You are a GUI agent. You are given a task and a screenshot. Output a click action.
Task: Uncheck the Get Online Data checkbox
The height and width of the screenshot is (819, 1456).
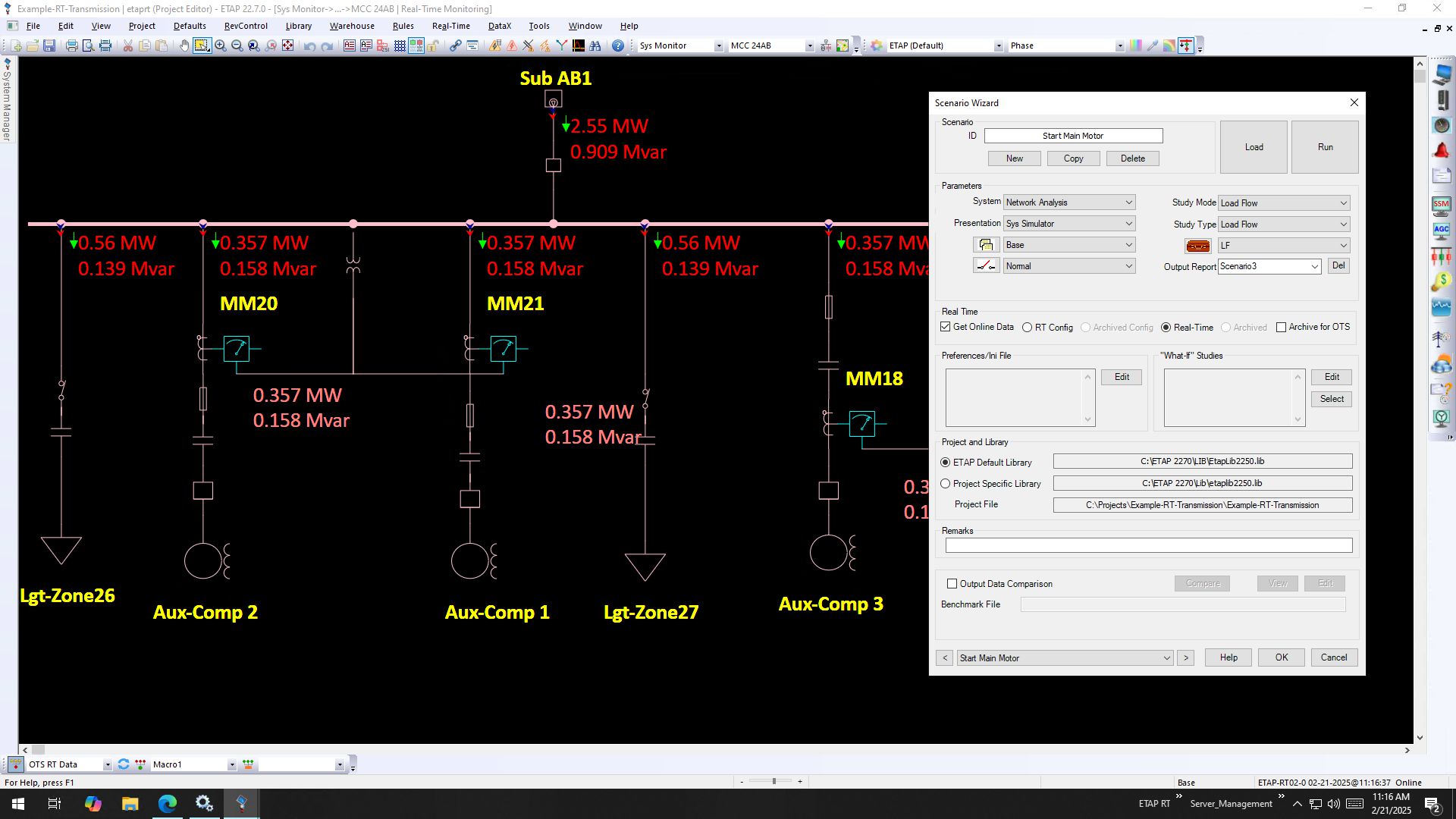(945, 327)
